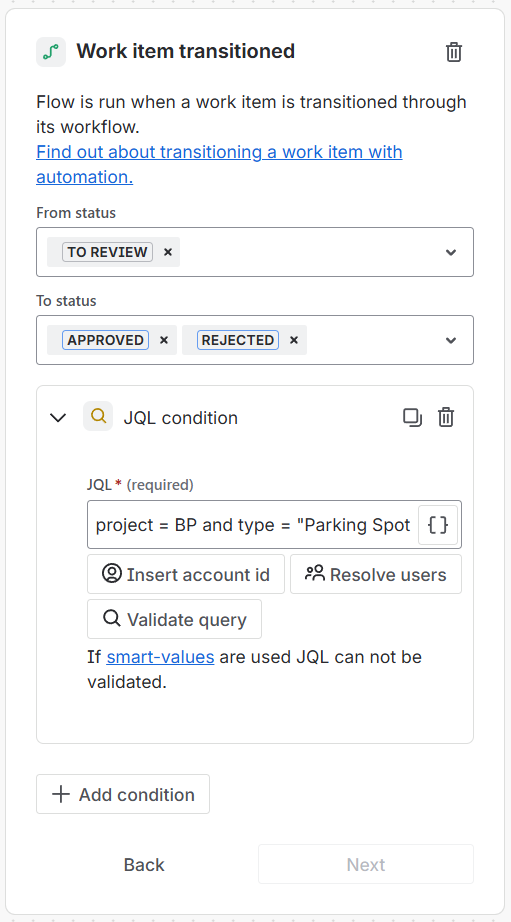The width and height of the screenshot is (511, 922).
Task: Open smart values braces picker
Action: click(438, 525)
